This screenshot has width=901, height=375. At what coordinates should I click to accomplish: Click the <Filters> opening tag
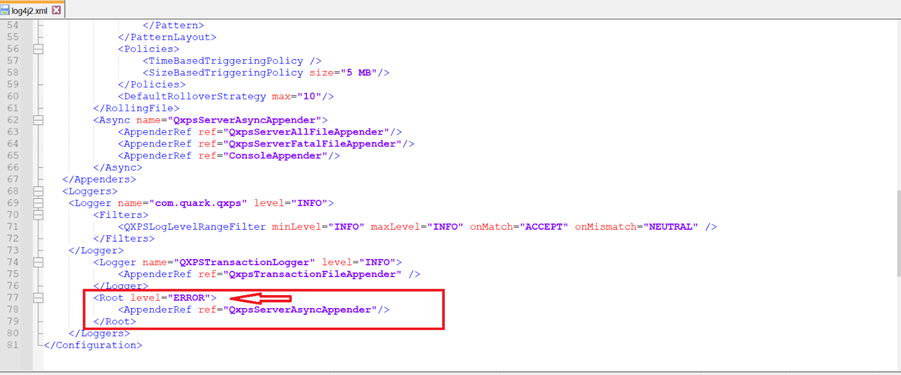coord(121,215)
